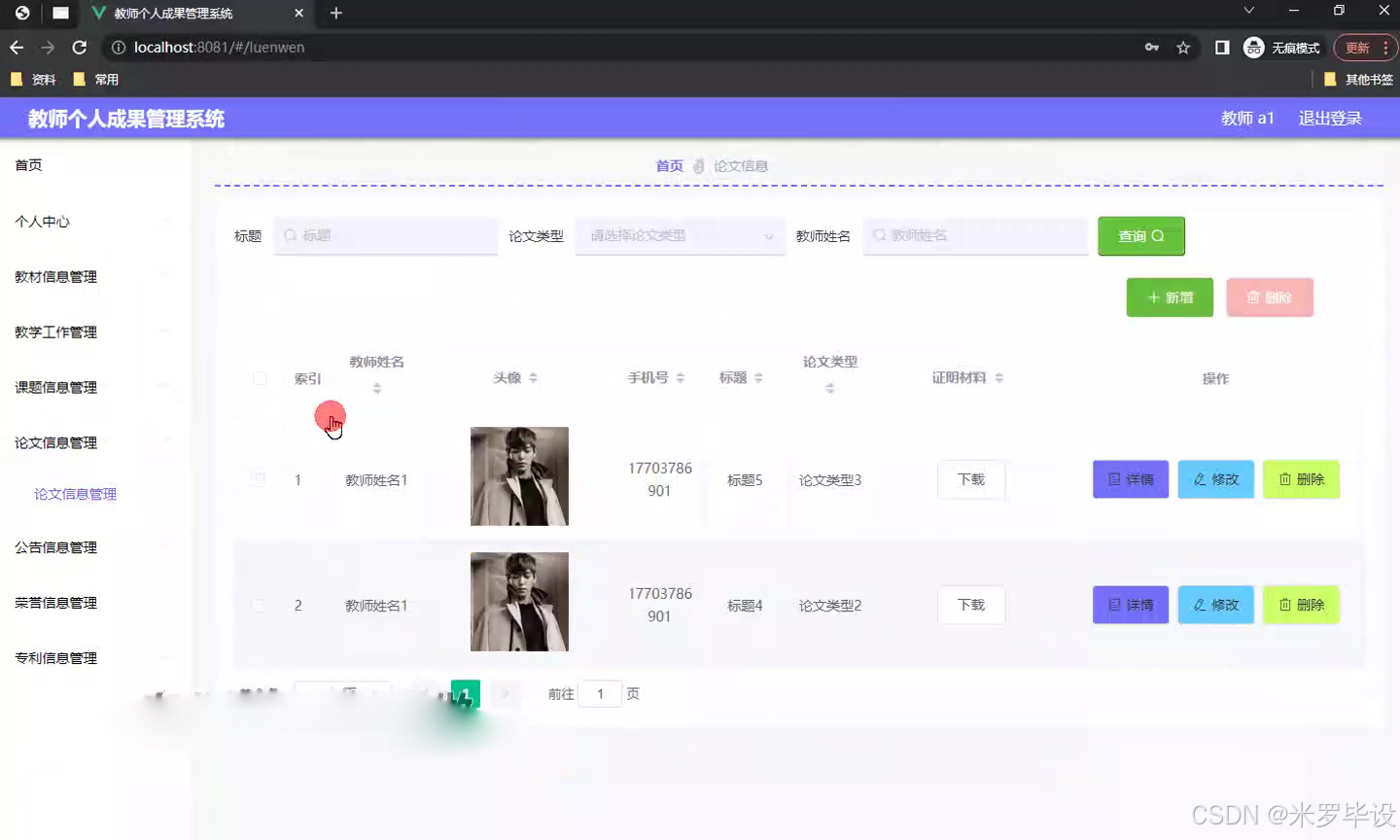The height and width of the screenshot is (840, 1400).
Task: Click the pink 删除 trash icon button
Action: [1270, 297]
